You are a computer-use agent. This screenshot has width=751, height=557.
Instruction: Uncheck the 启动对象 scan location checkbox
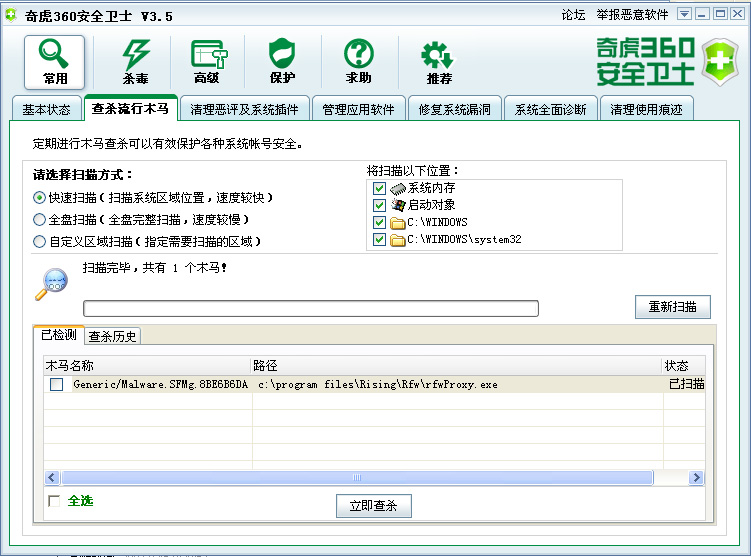coord(379,205)
